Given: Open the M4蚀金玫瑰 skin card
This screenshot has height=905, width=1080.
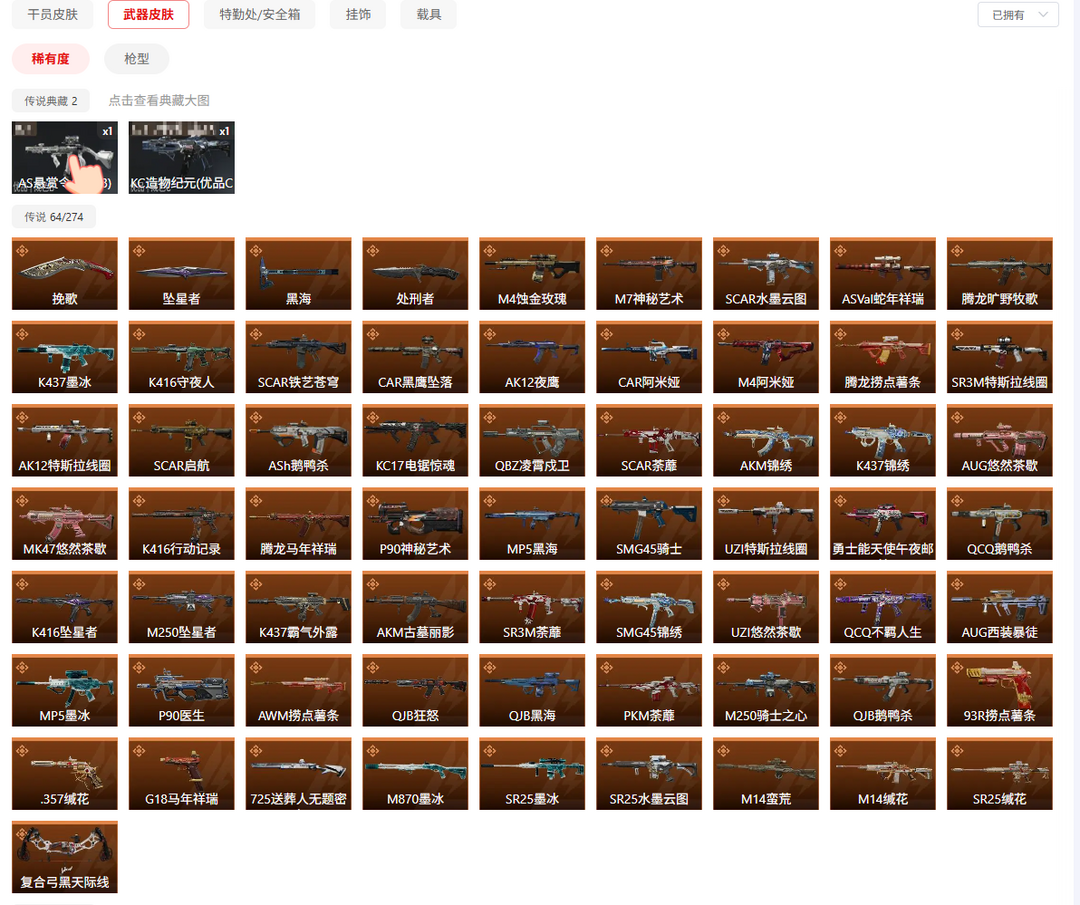Looking at the screenshot, I should tap(532, 273).
